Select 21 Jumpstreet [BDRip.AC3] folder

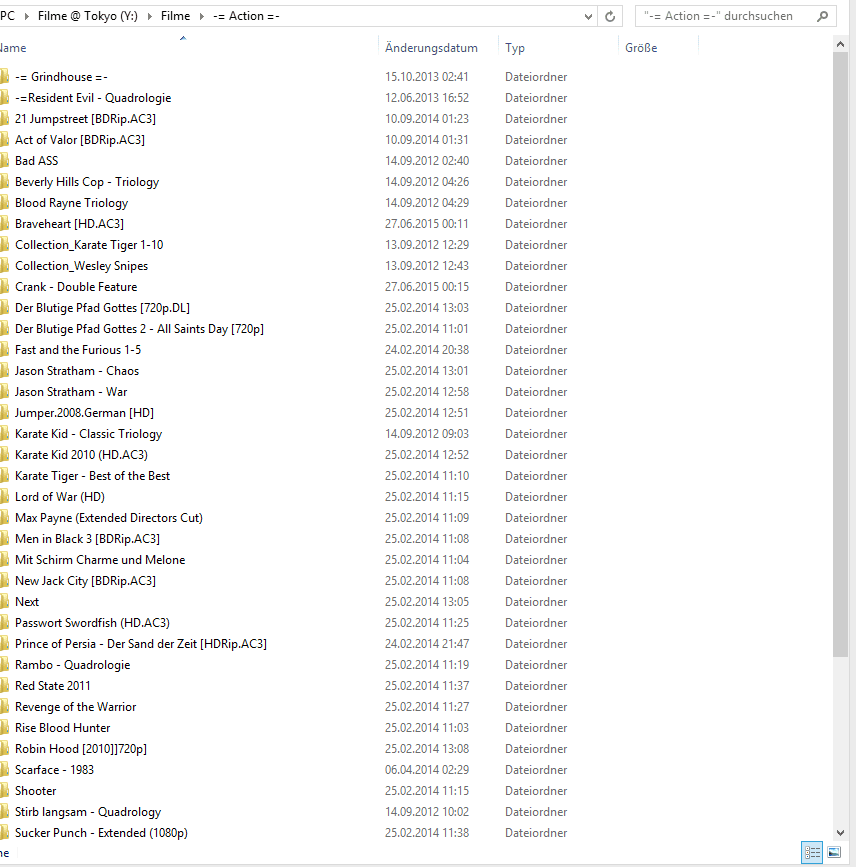pyautogui.click(x=85, y=119)
